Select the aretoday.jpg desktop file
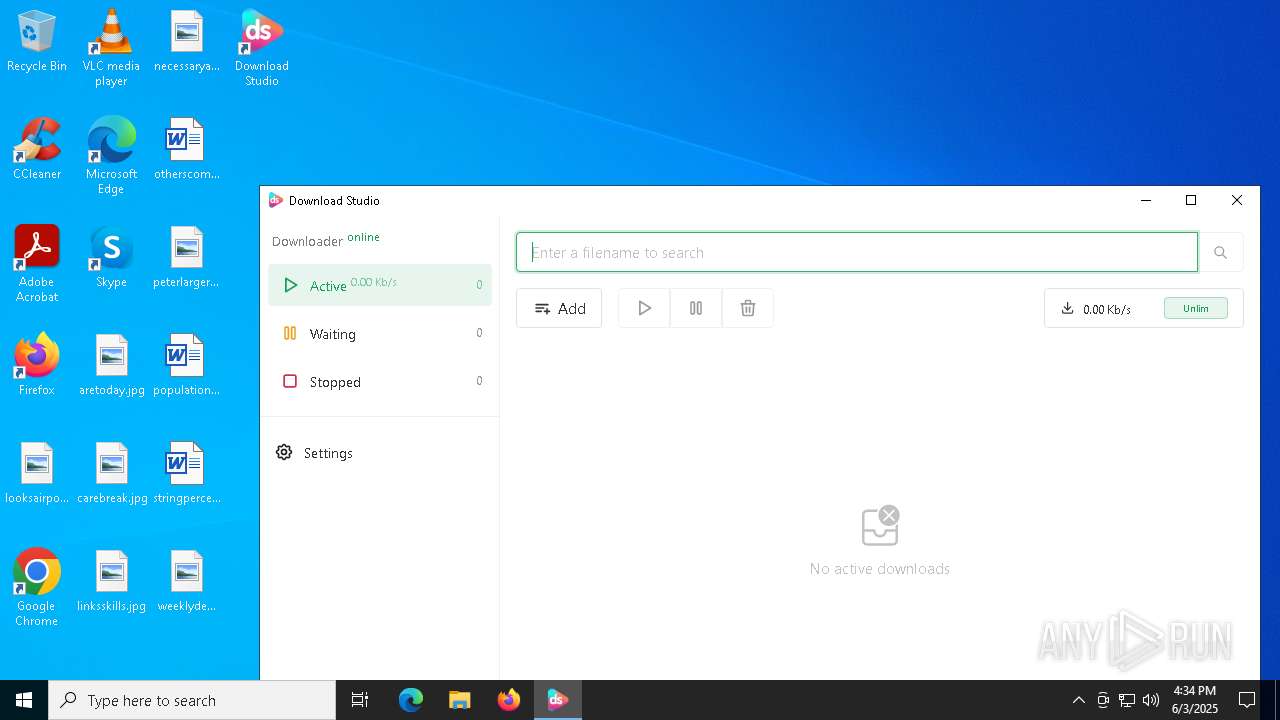 (x=111, y=366)
